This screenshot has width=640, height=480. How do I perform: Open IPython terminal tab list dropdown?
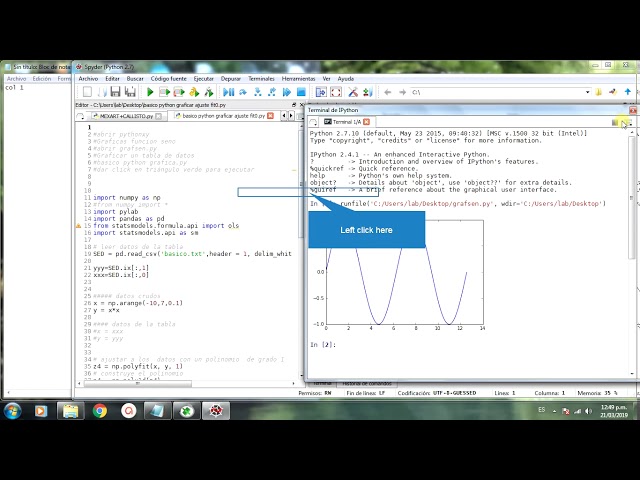pyautogui.click(x=313, y=122)
